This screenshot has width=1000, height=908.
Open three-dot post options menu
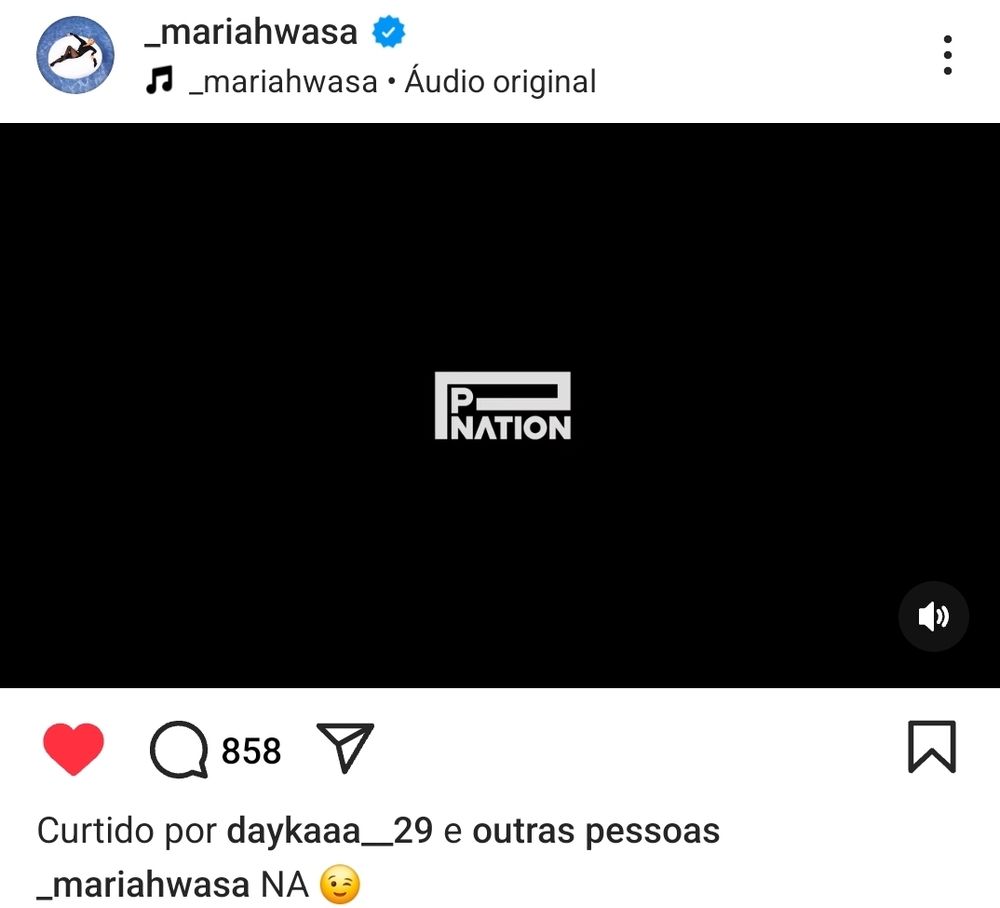[x=948, y=55]
